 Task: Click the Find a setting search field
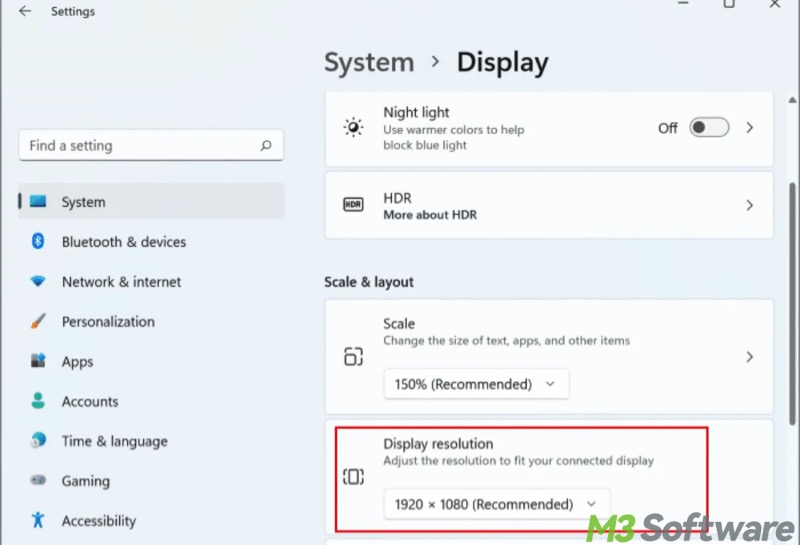coord(151,145)
